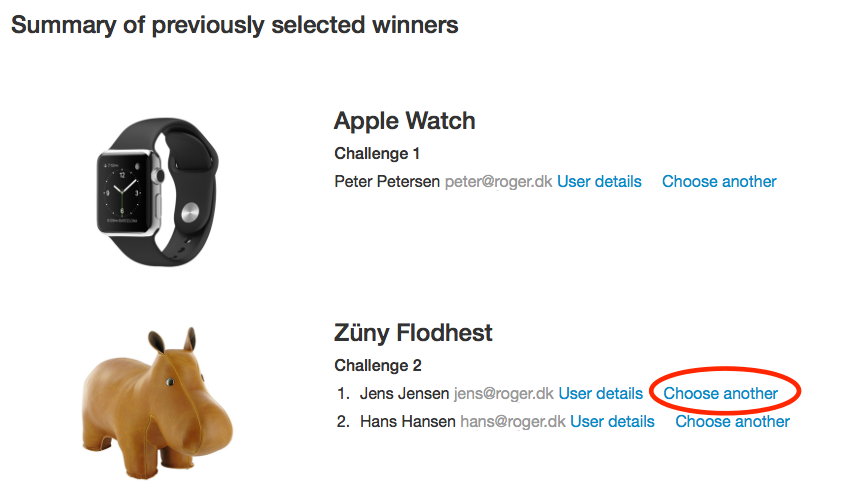Choose another winner instead of Hans Hansen

click(732, 421)
